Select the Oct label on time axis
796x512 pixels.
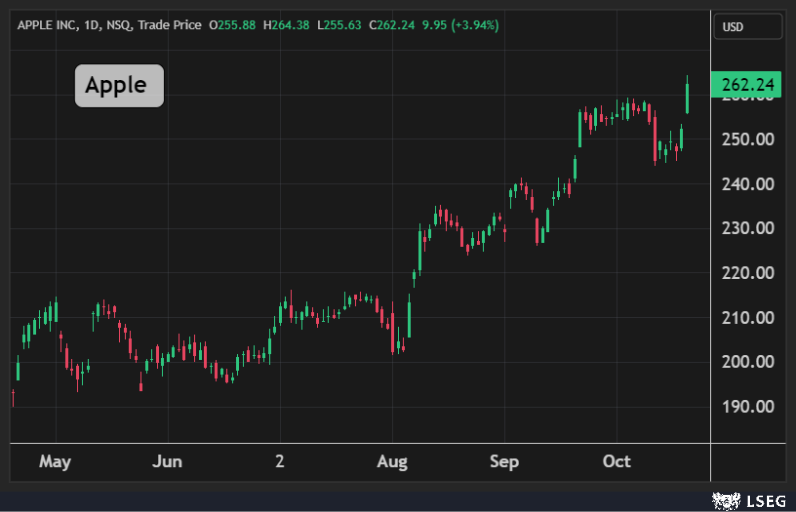pos(617,461)
